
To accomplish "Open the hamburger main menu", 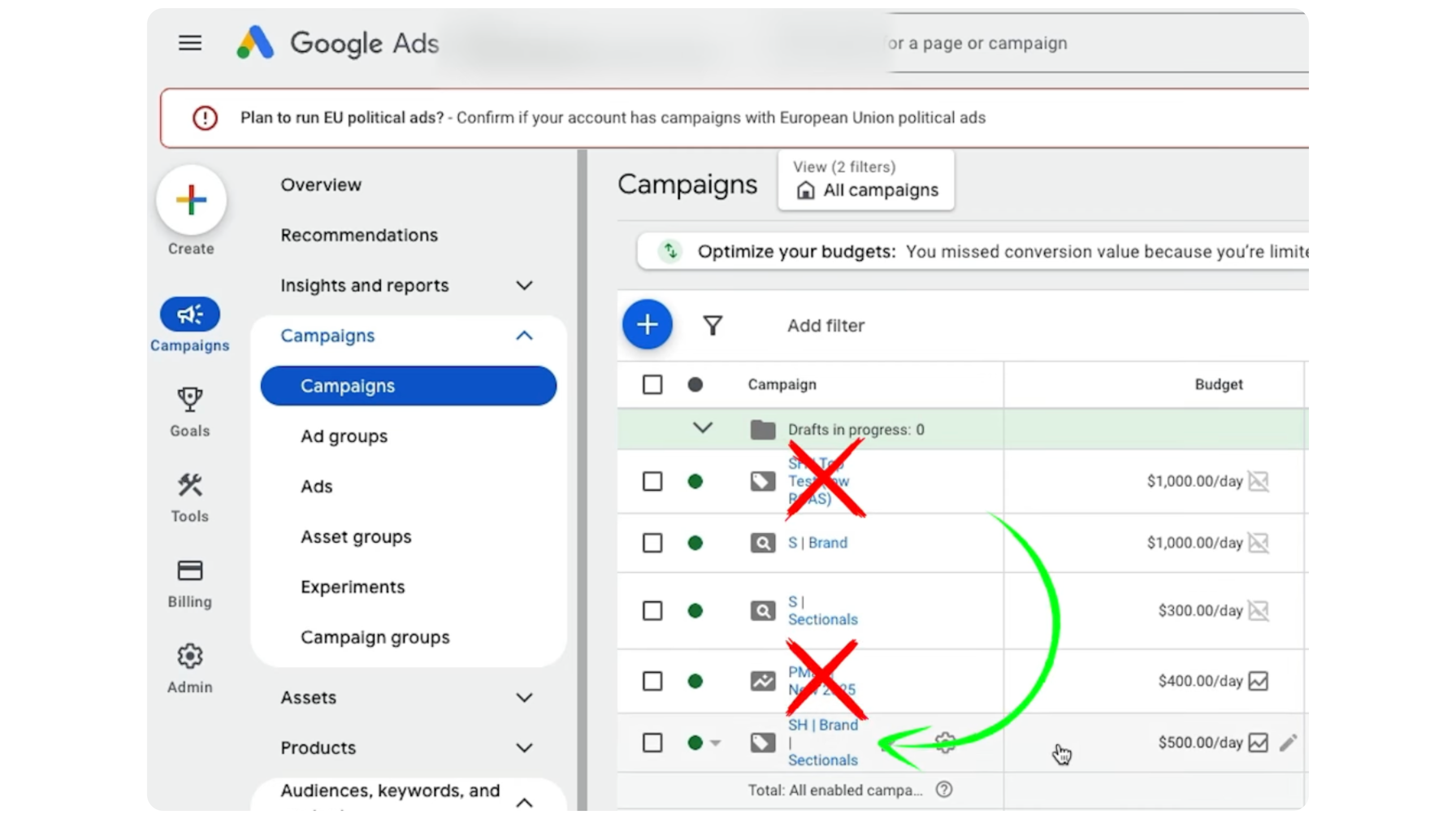I will click(190, 43).
